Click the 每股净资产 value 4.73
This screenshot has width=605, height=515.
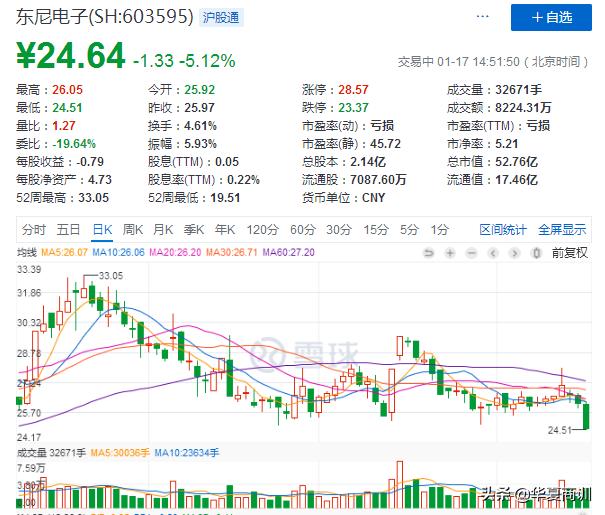click(100, 180)
